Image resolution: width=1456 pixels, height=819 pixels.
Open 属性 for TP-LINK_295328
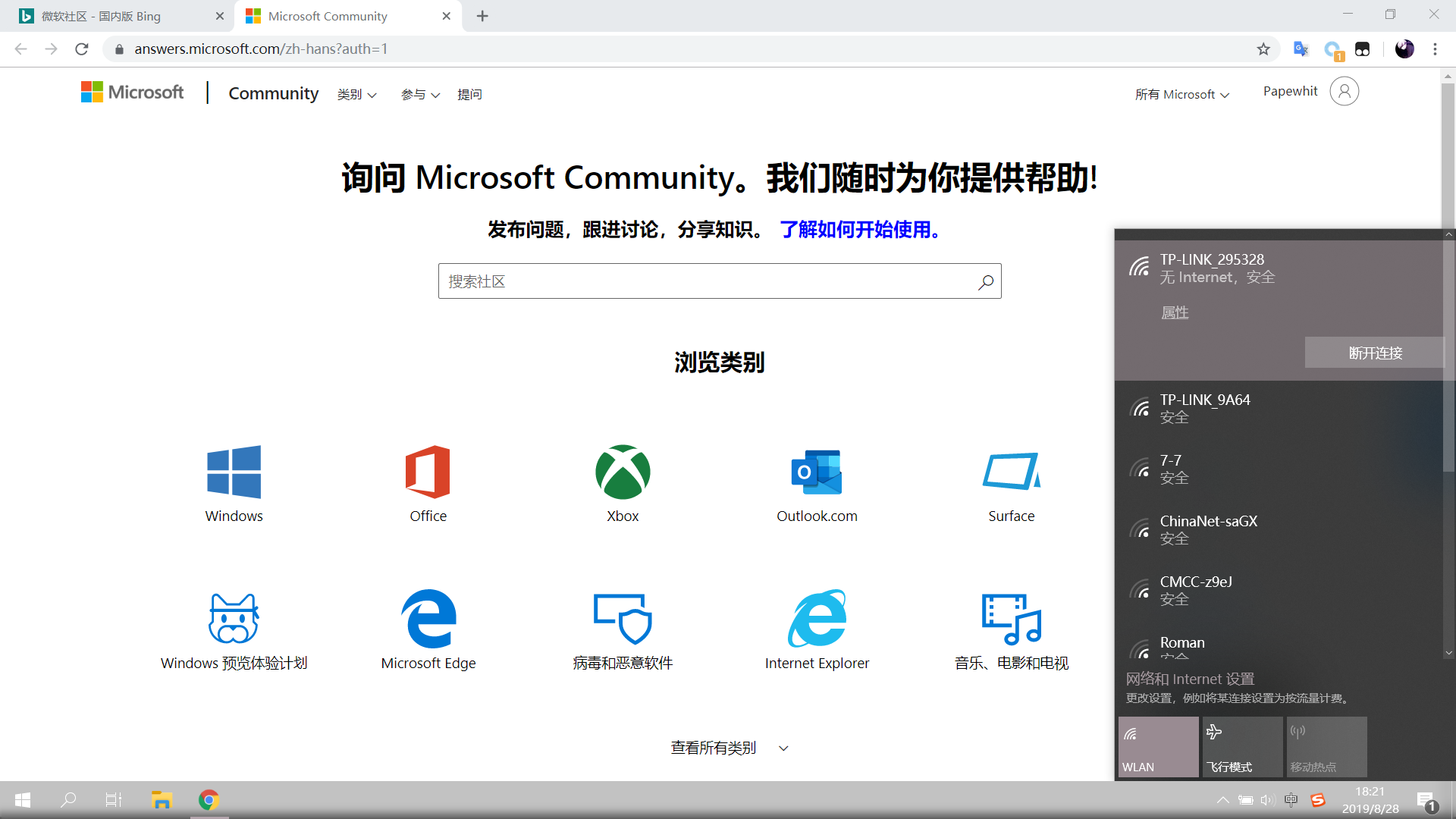tap(1175, 312)
